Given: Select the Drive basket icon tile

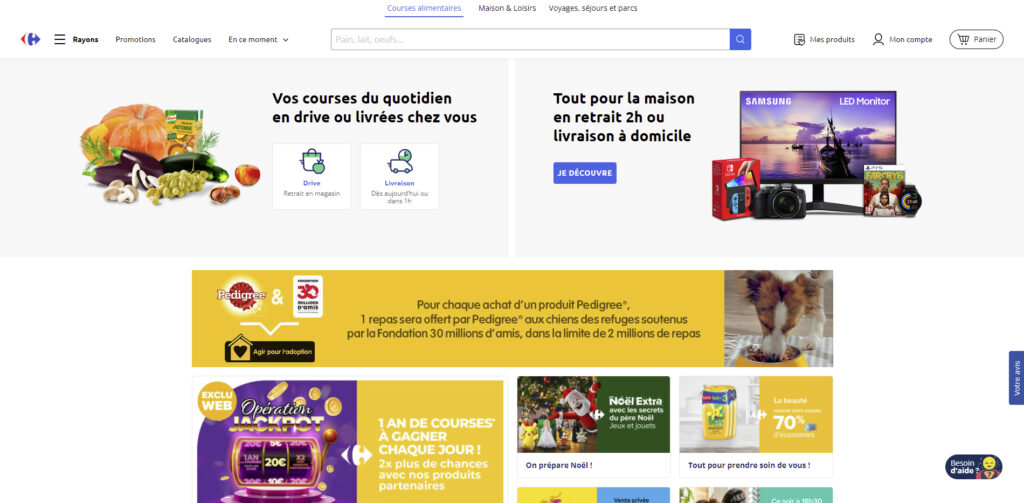Looking at the screenshot, I should (x=312, y=176).
